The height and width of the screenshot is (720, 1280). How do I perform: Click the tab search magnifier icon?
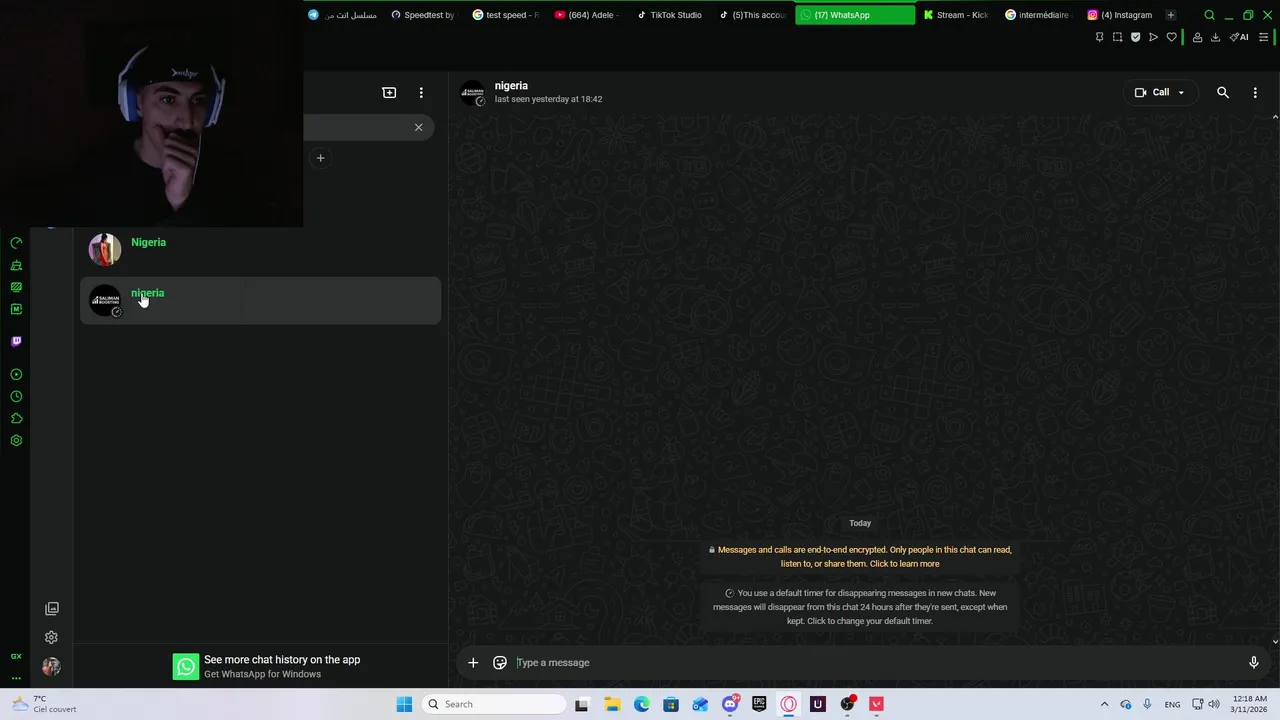pos(1209,15)
